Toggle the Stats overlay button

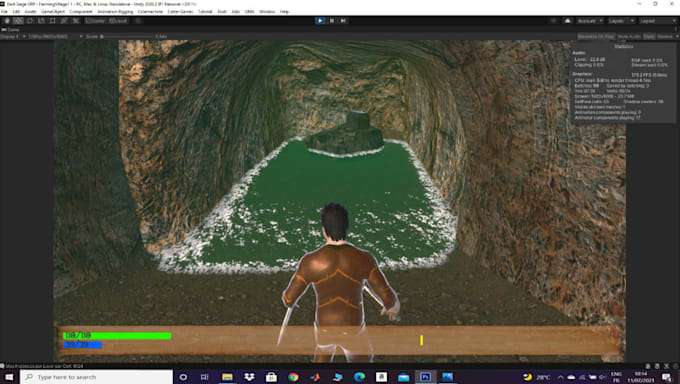point(649,37)
